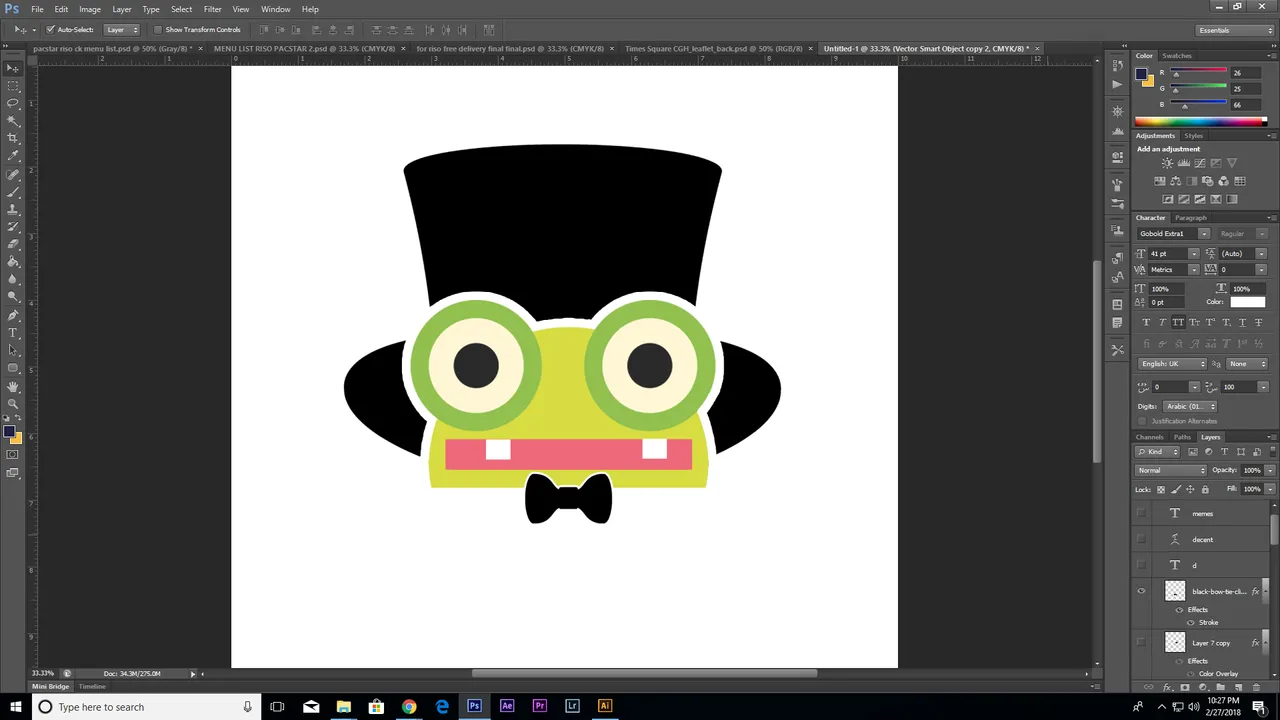Select the Move tool in the toolbox
The image size is (1280, 720).
pyautogui.click(x=13, y=68)
